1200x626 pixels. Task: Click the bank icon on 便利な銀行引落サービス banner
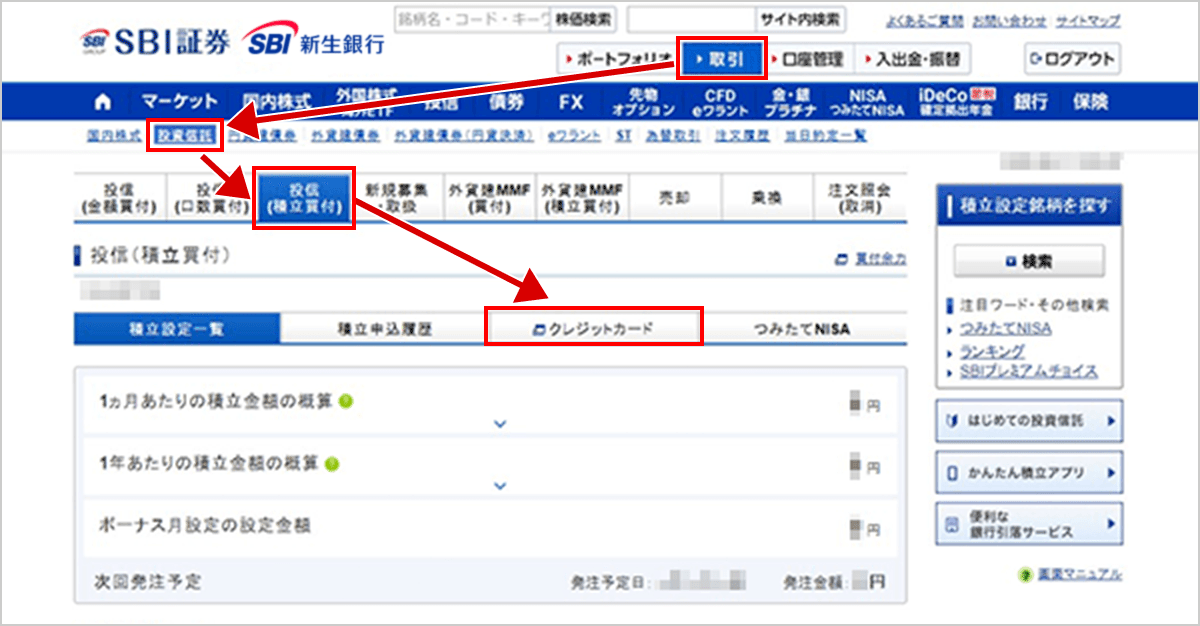952,522
